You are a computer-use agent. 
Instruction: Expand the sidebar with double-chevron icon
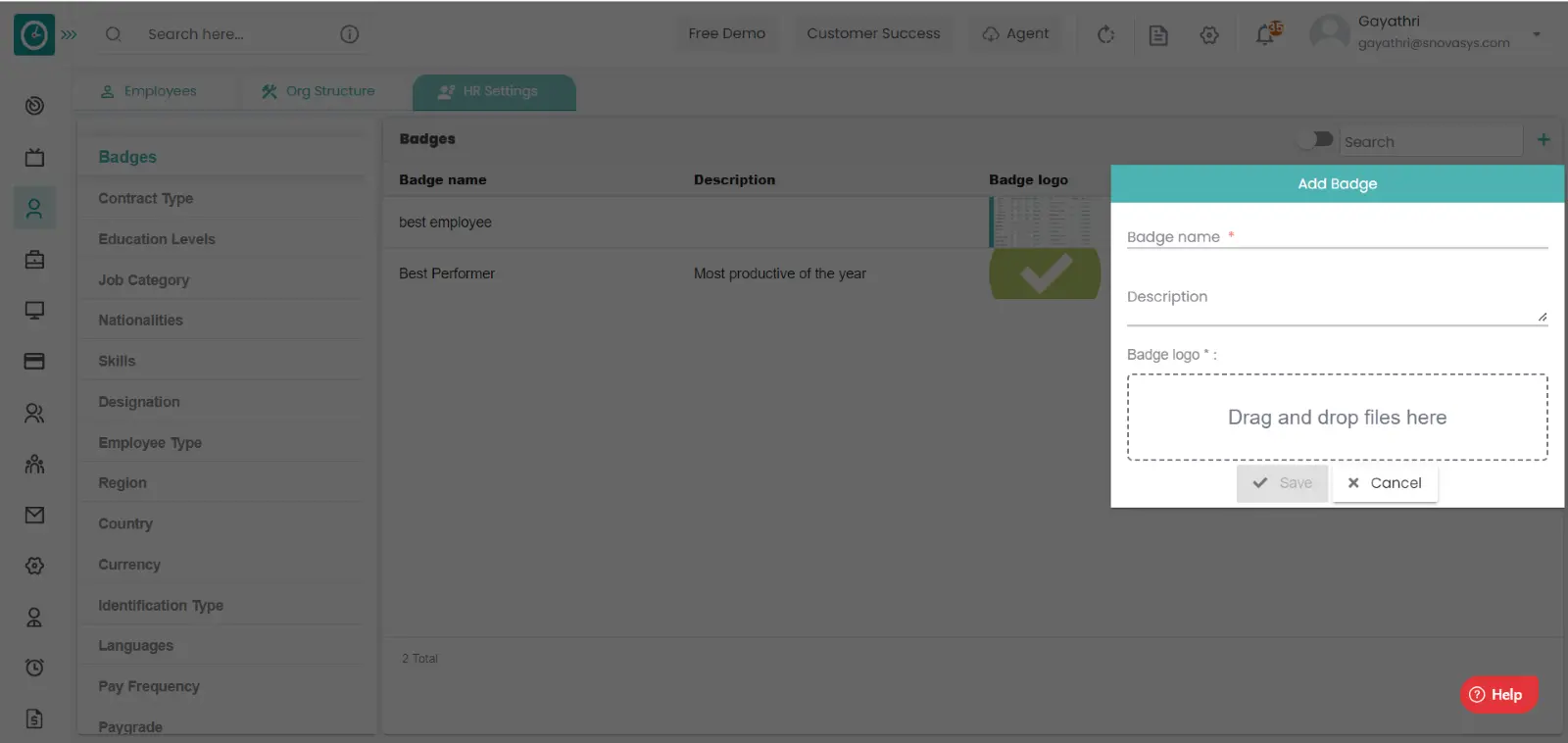click(x=69, y=34)
